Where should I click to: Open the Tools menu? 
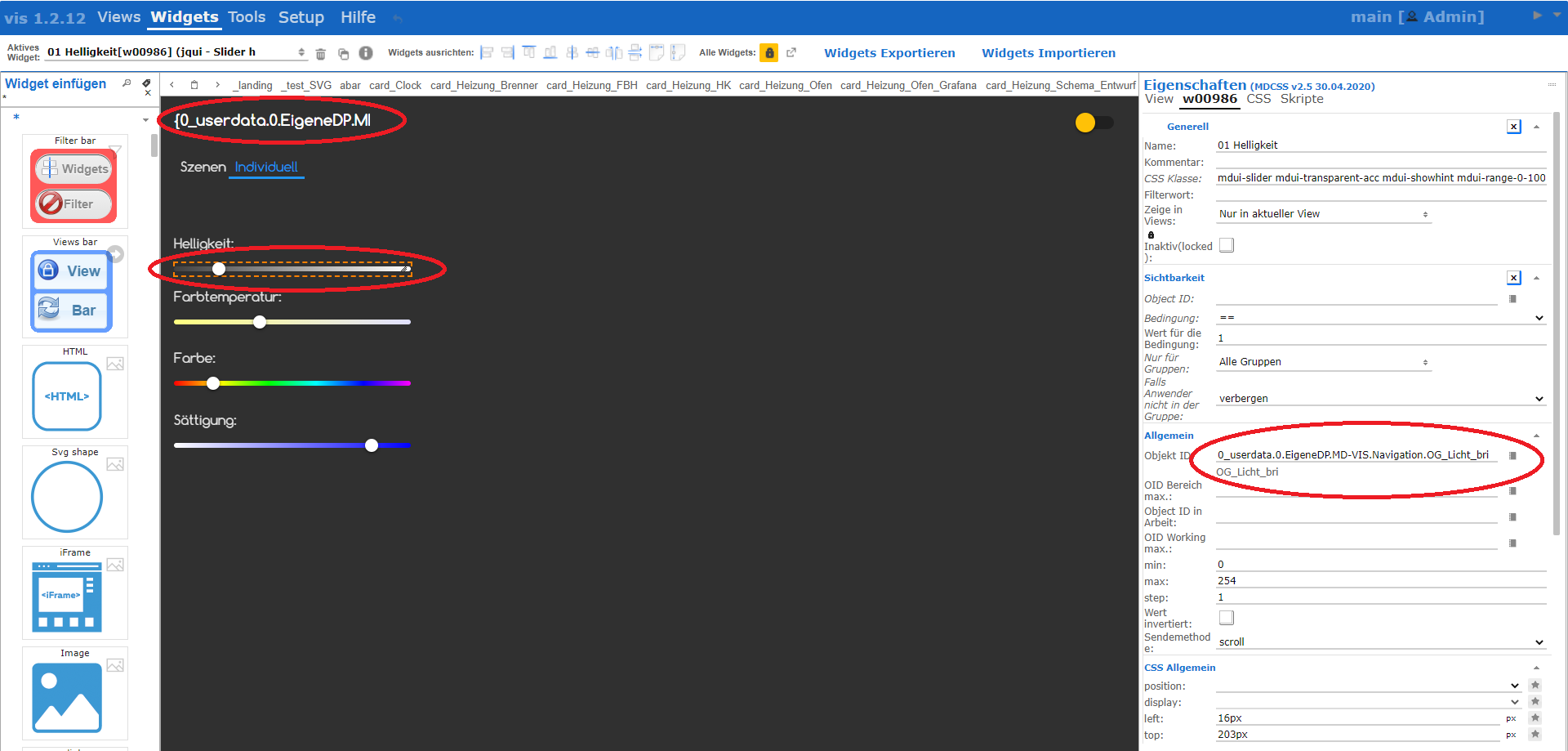[247, 16]
